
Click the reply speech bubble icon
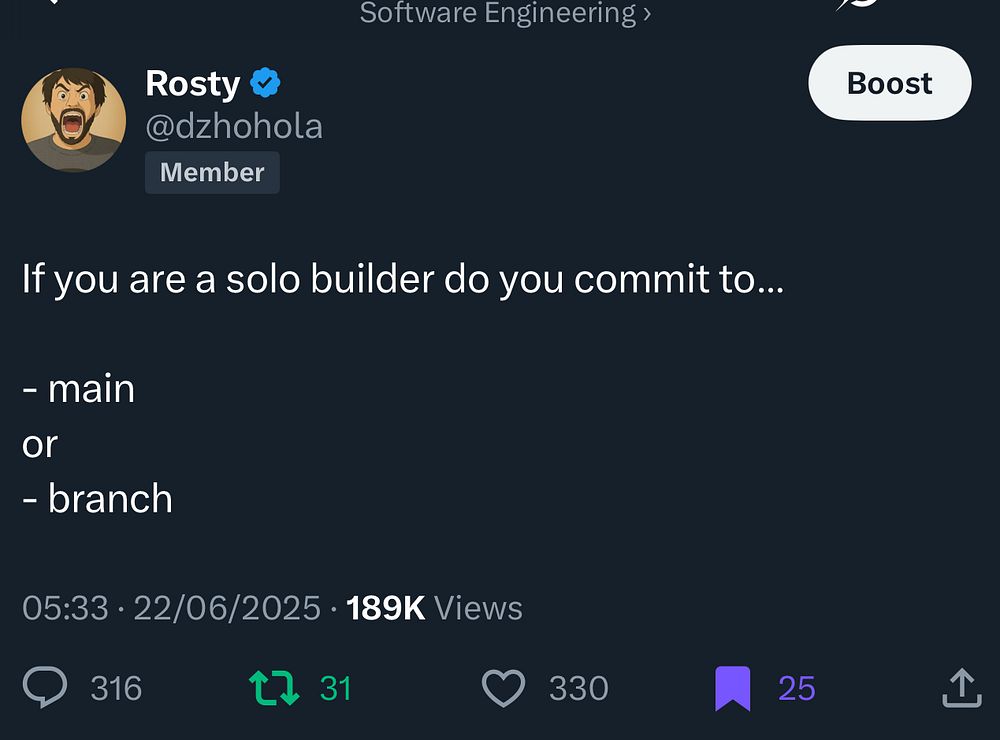coord(45,688)
